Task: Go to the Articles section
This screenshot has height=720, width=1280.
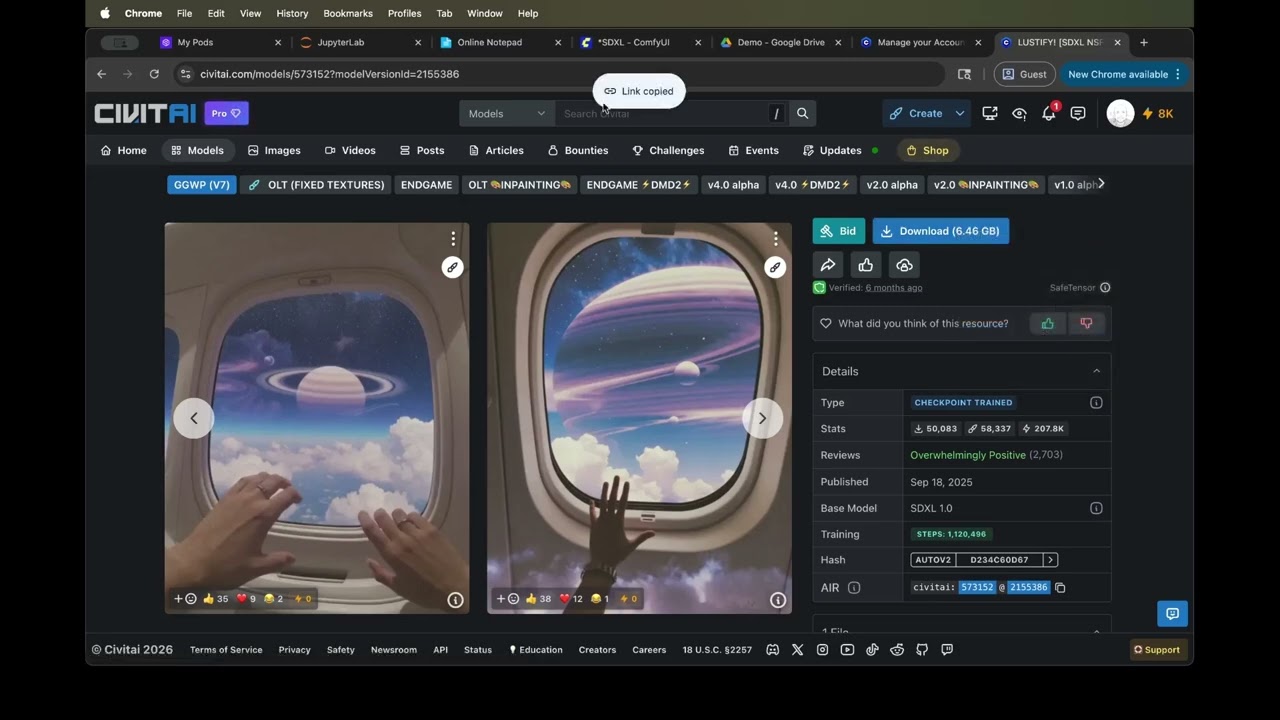Action: point(496,151)
